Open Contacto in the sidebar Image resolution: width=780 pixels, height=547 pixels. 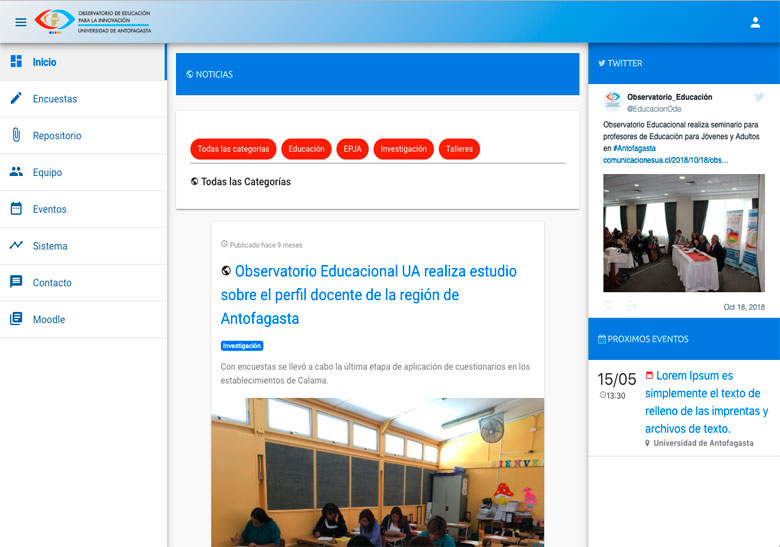click(83, 282)
